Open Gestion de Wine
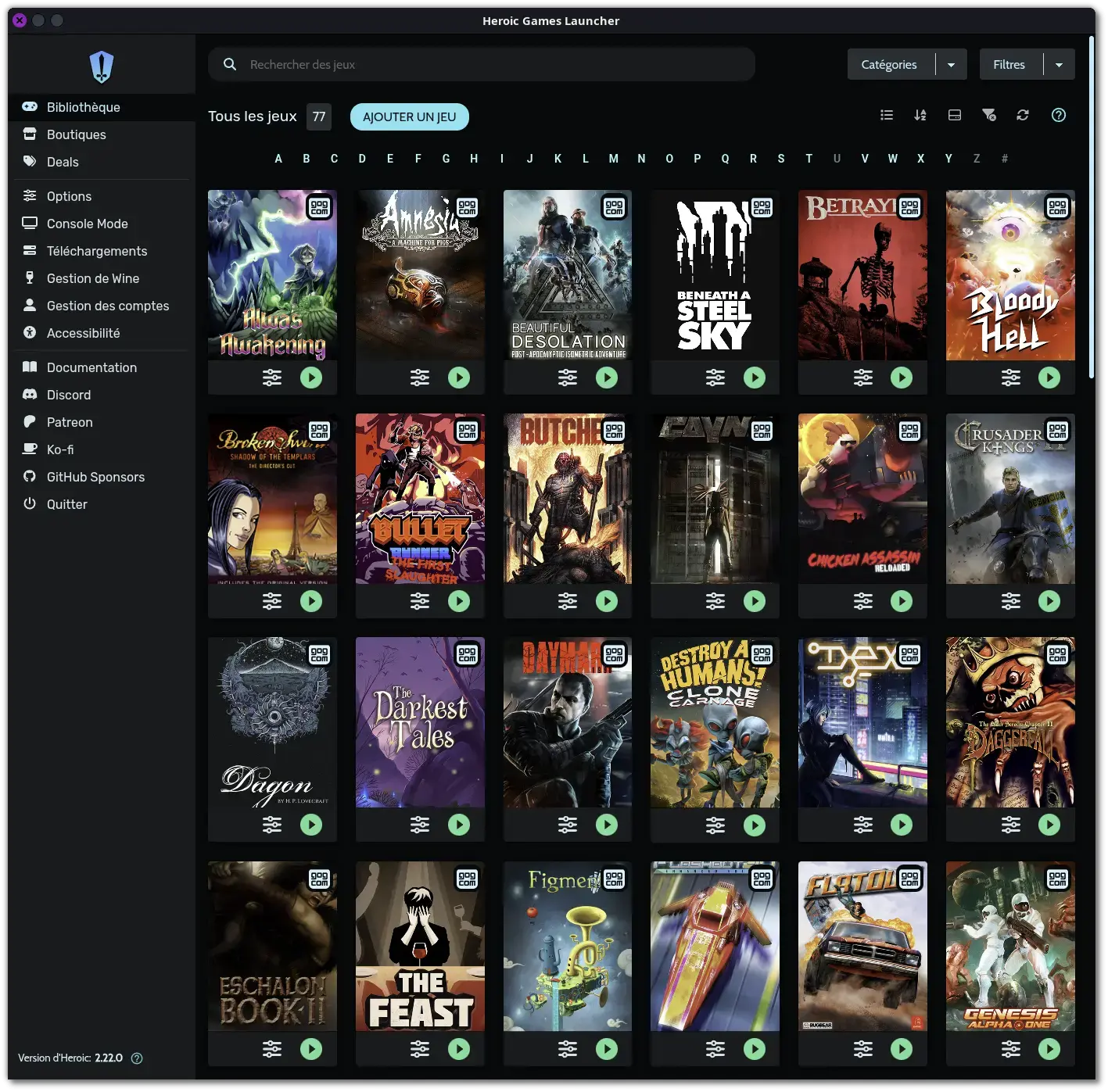The height and width of the screenshot is (1092, 1108). (x=102, y=278)
